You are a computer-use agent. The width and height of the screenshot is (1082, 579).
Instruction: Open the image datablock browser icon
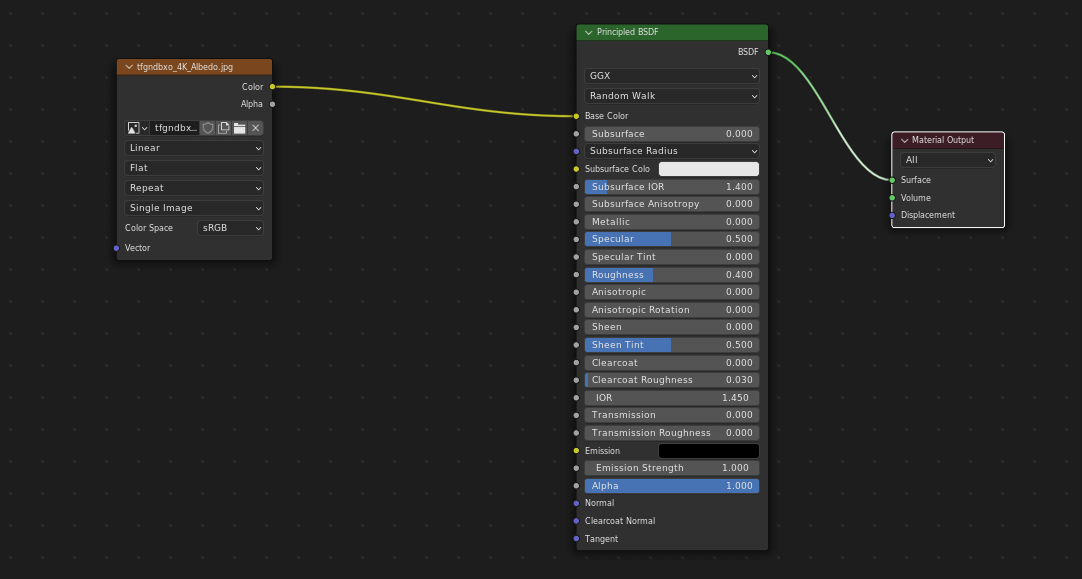point(137,128)
